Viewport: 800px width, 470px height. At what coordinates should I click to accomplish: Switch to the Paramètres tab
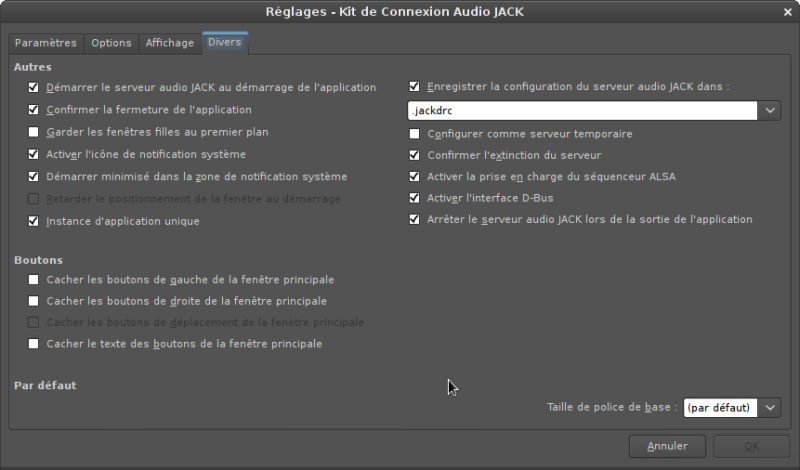pyautogui.click(x=45, y=43)
